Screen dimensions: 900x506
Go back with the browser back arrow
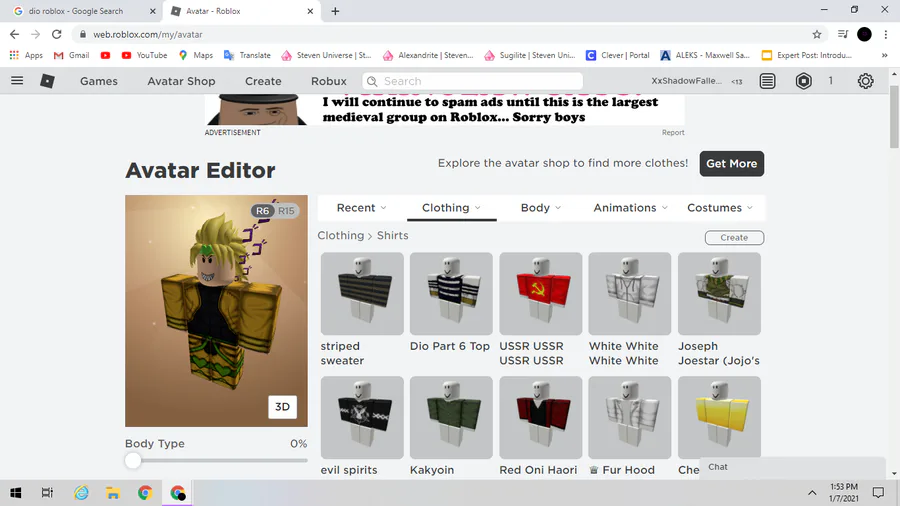14,34
